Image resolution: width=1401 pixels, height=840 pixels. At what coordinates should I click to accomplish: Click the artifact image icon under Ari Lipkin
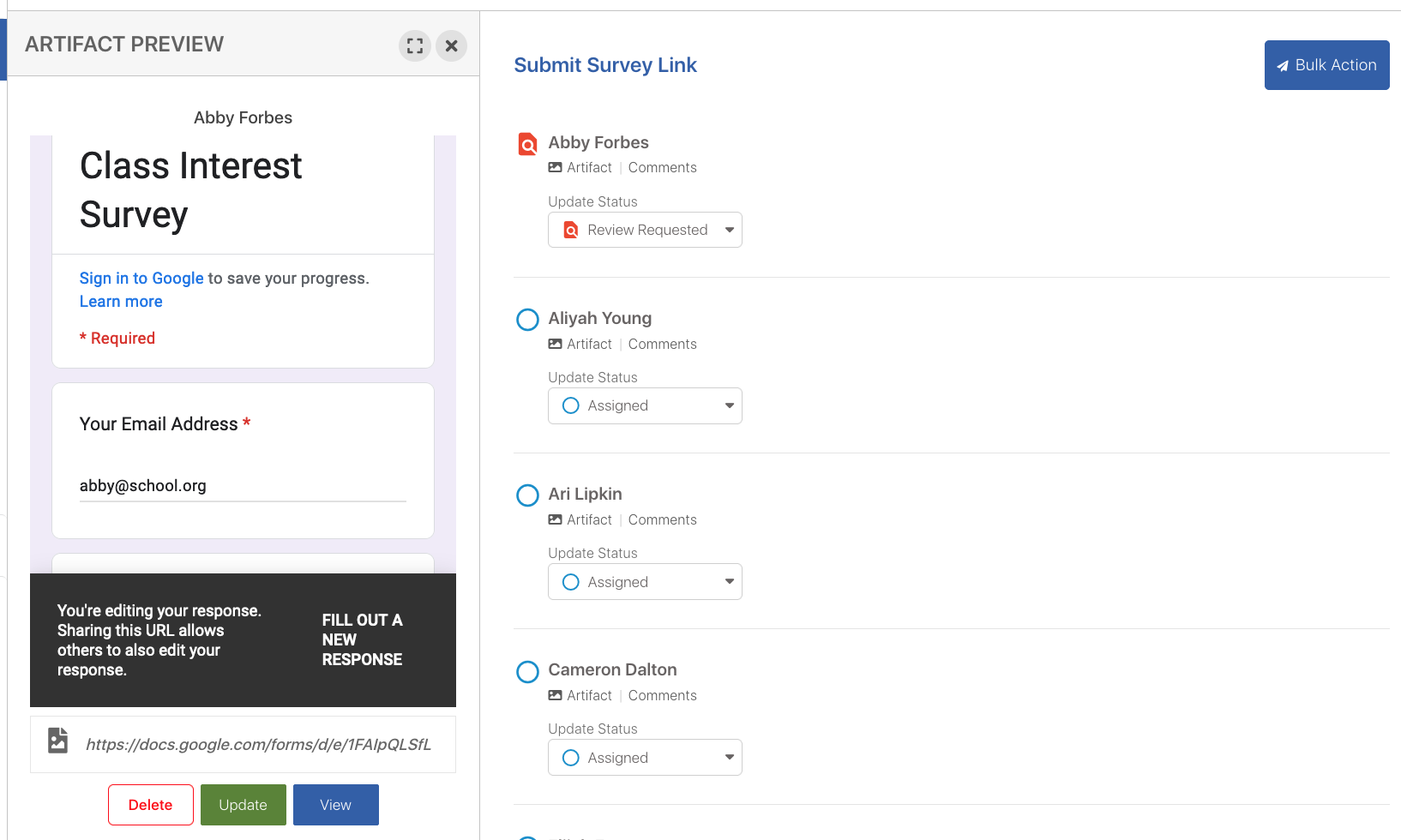coord(556,519)
